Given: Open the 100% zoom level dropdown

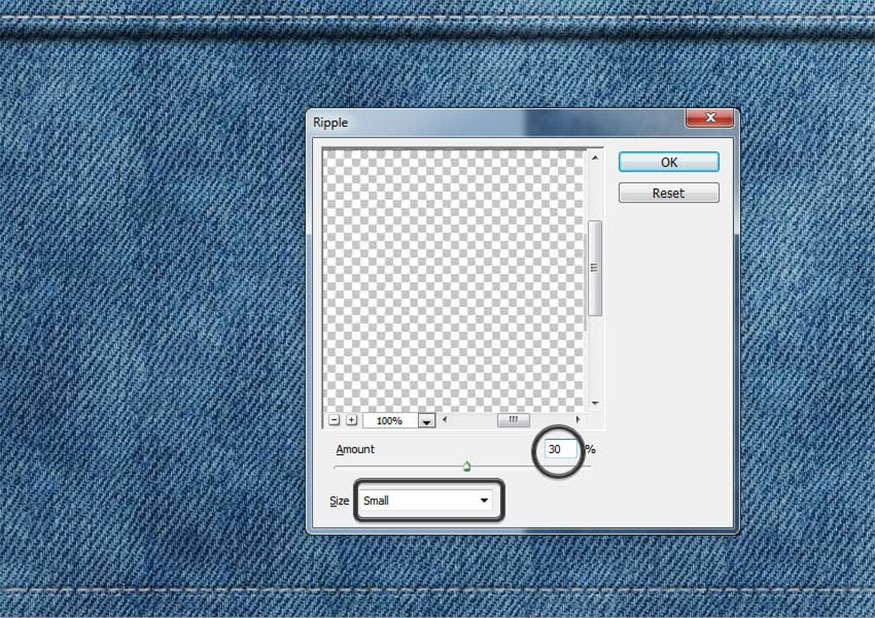Looking at the screenshot, I should (x=426, y=421).
